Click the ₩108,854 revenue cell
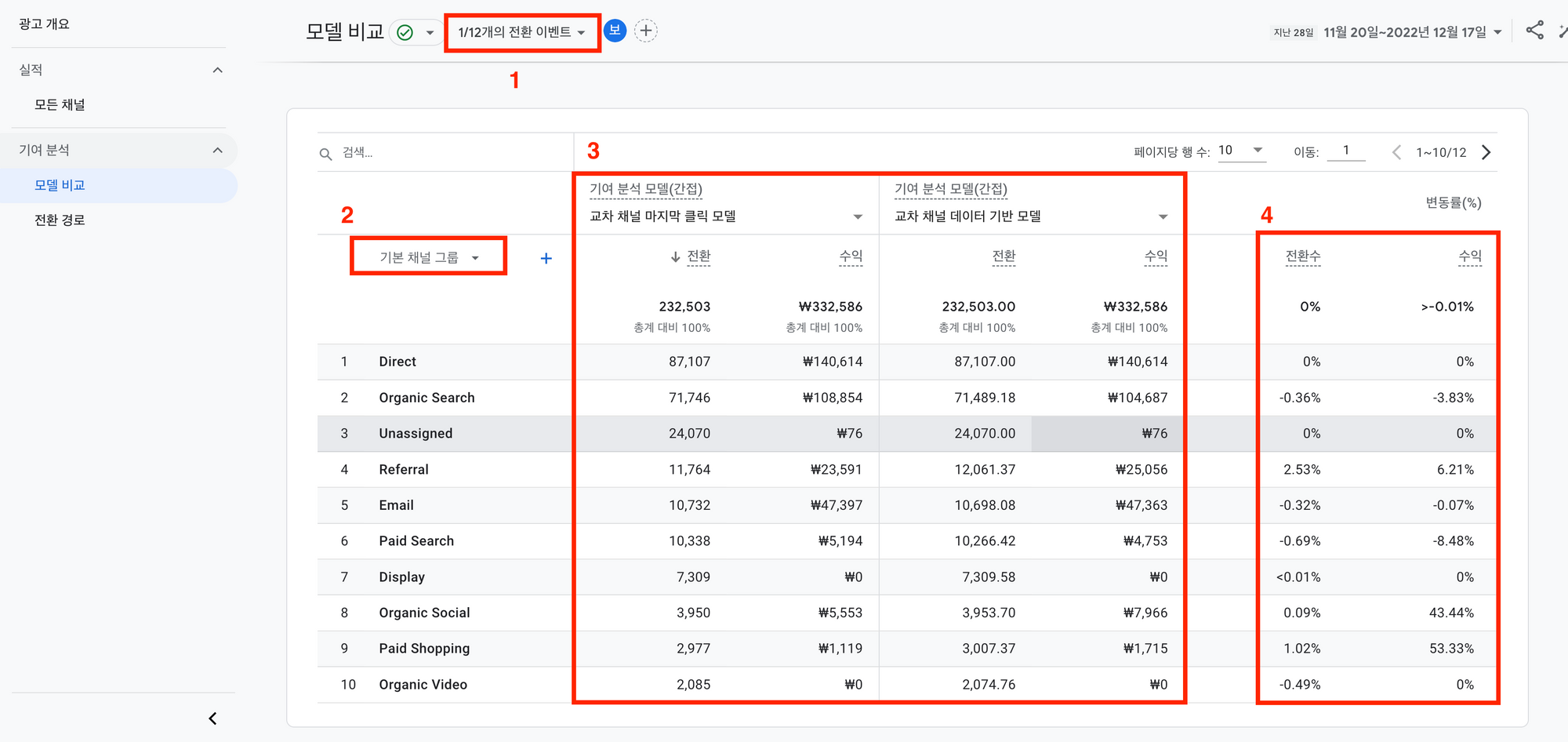The height and width of the screenshot is (742, 1568). [832, 398]
